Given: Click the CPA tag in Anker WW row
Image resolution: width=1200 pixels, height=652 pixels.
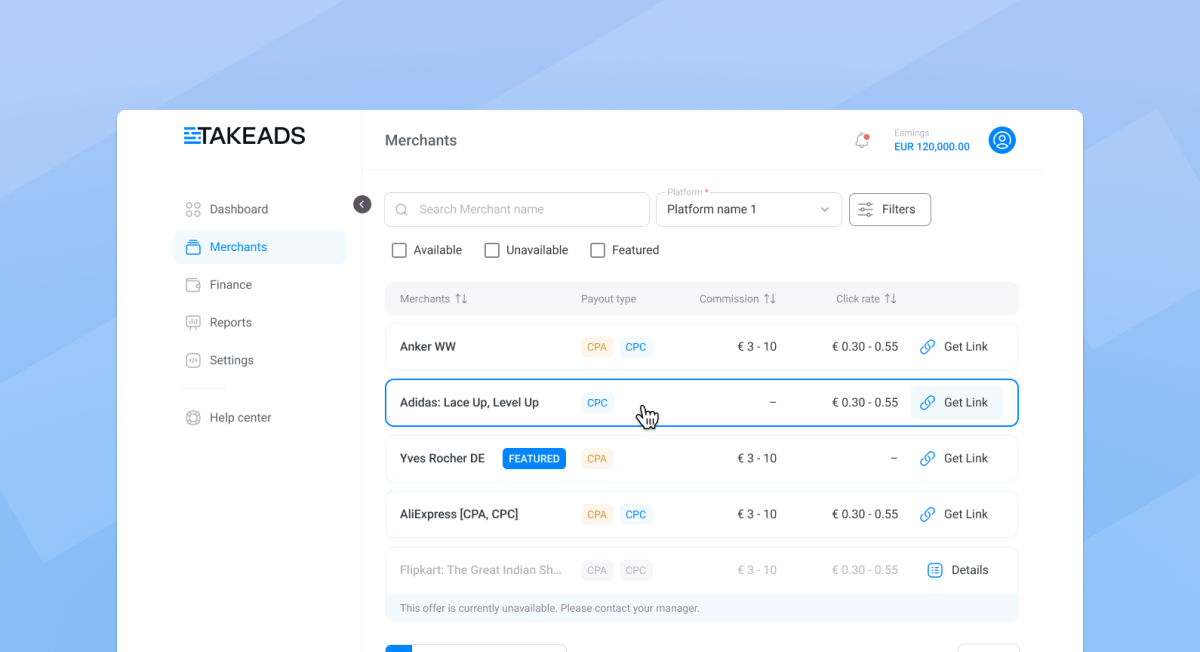Looking at the screenshot, I should click(x=597, y=347).
